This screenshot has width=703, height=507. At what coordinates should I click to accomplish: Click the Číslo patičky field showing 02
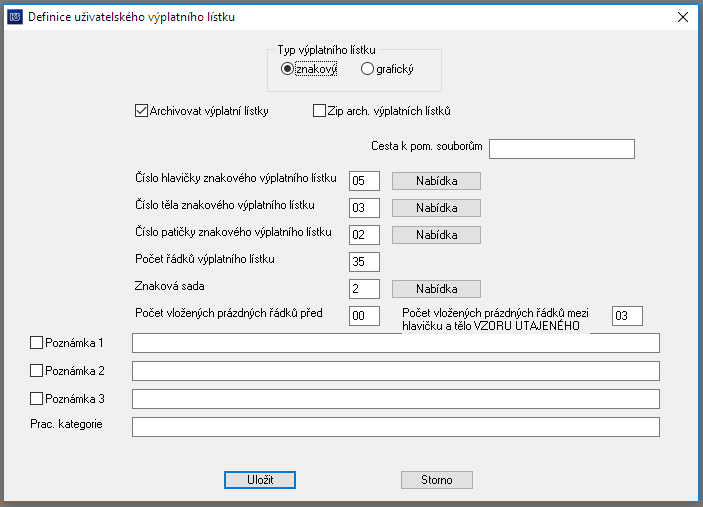coord(364,235)
